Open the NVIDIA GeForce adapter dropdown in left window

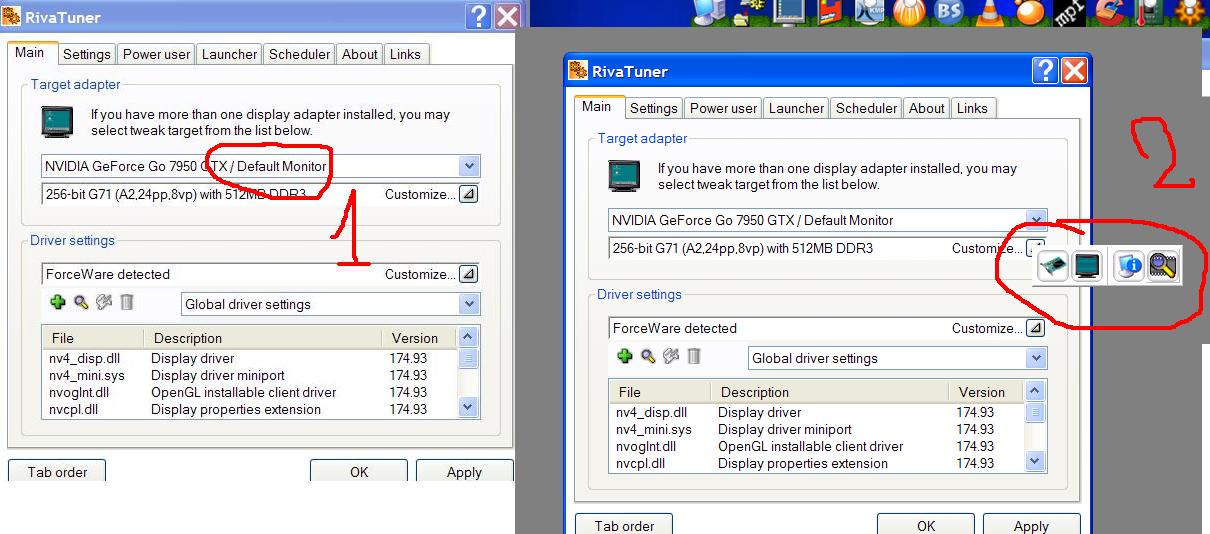coord(469,166)
